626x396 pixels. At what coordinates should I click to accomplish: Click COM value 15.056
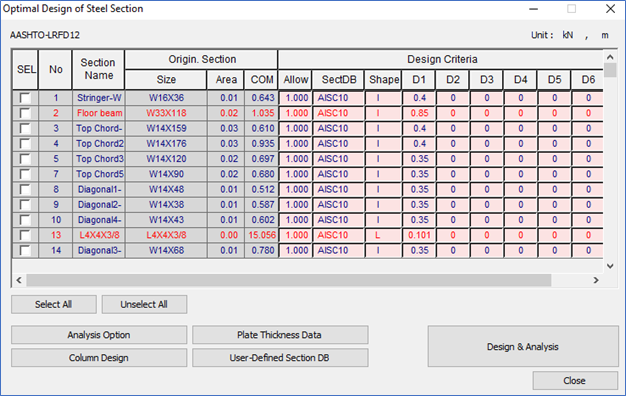tap(262, 235)
